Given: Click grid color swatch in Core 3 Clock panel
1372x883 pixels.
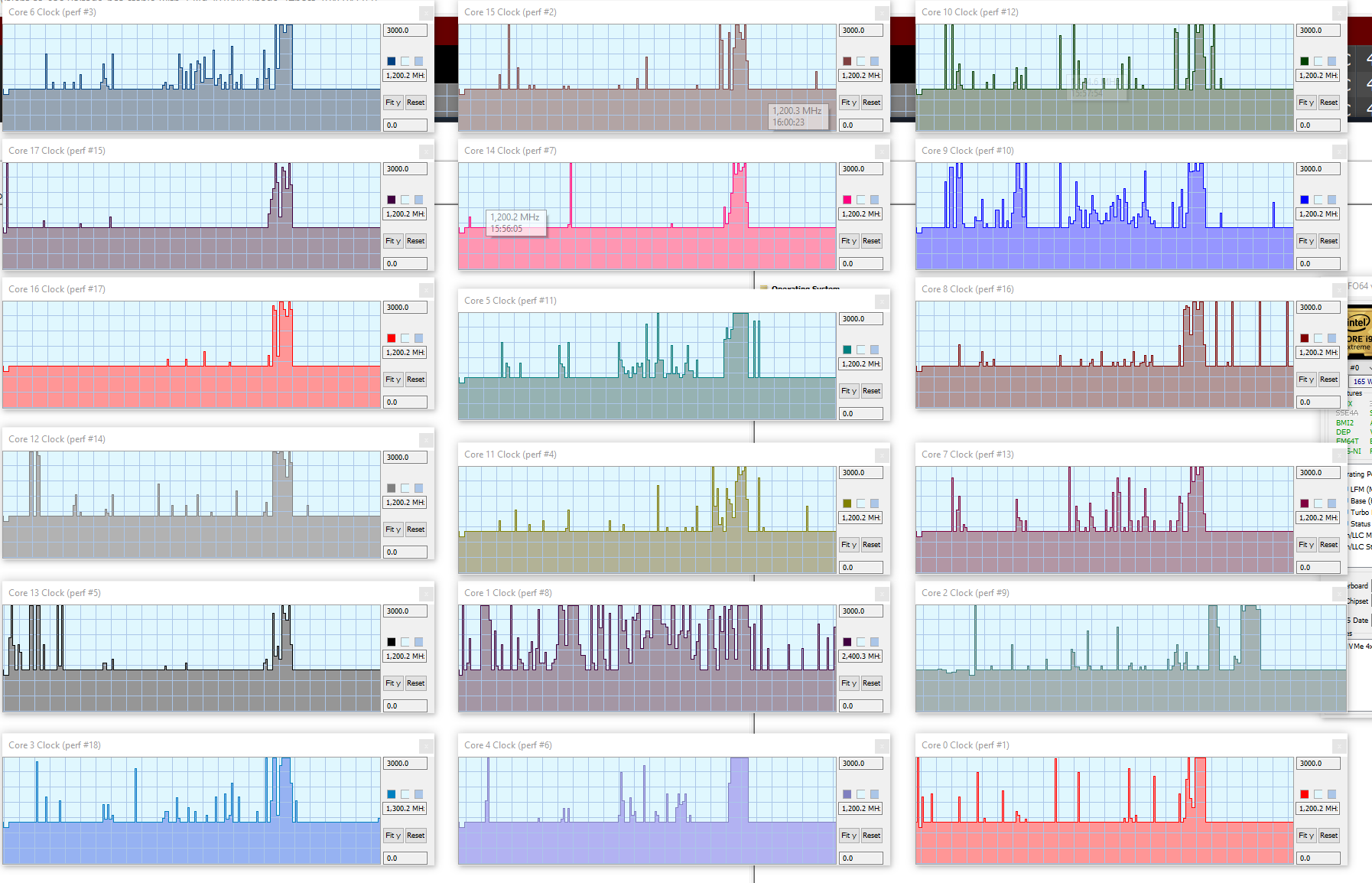Looking at the screenshot, I should (x=418, y=794).
